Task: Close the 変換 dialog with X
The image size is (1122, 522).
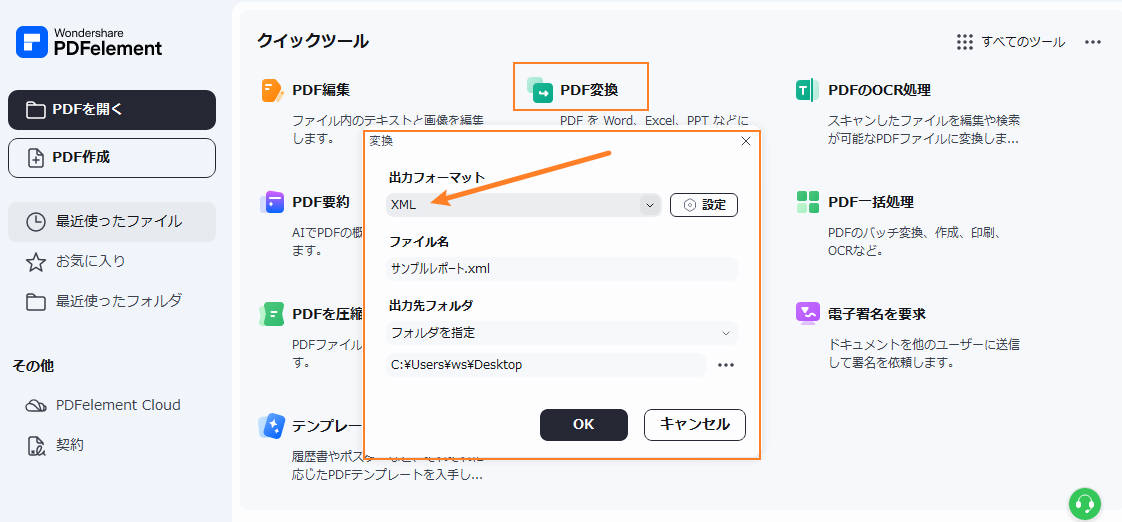Action: pyautogui.click(x=746, y=142)
